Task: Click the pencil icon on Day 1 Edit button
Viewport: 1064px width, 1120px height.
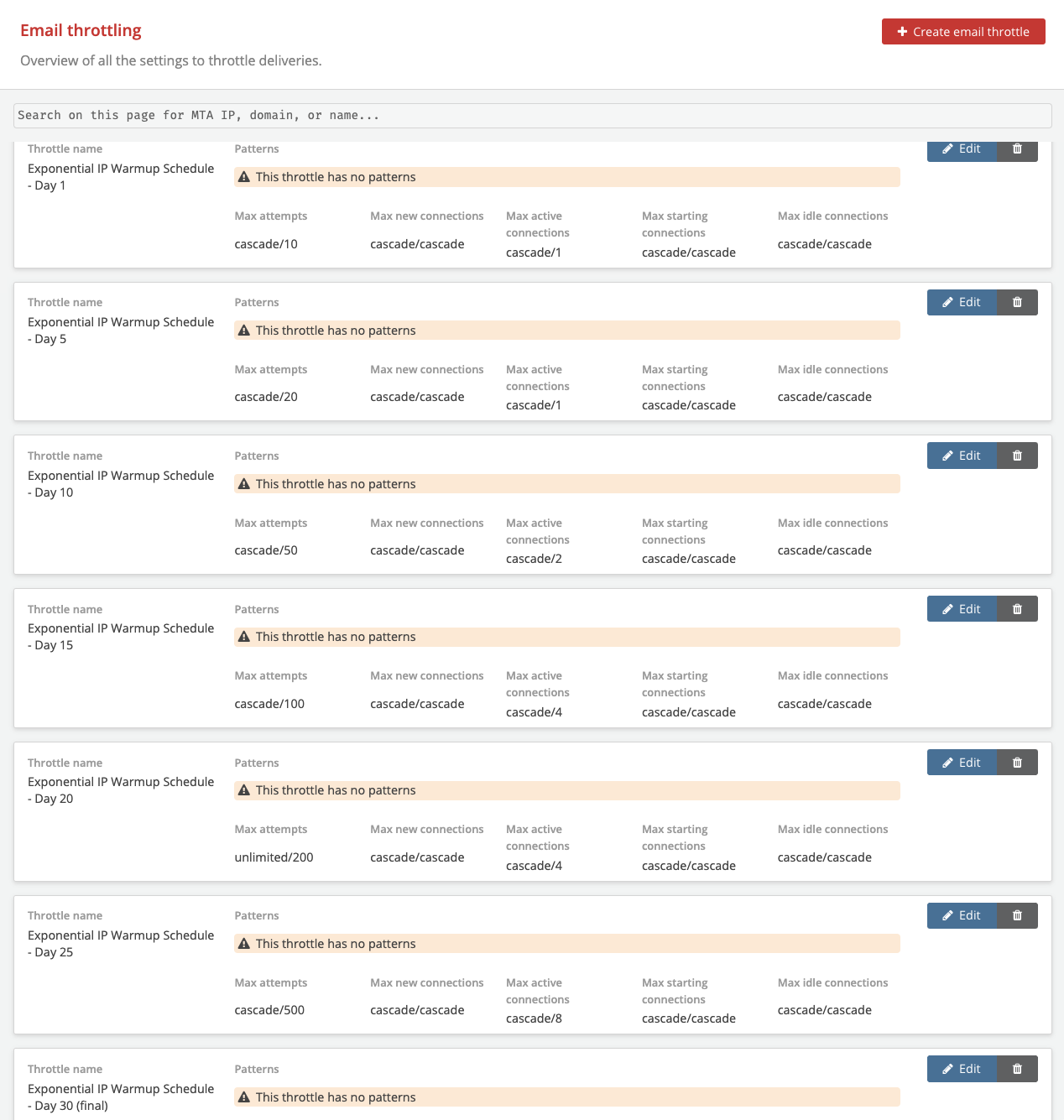Action: (949, 148)
